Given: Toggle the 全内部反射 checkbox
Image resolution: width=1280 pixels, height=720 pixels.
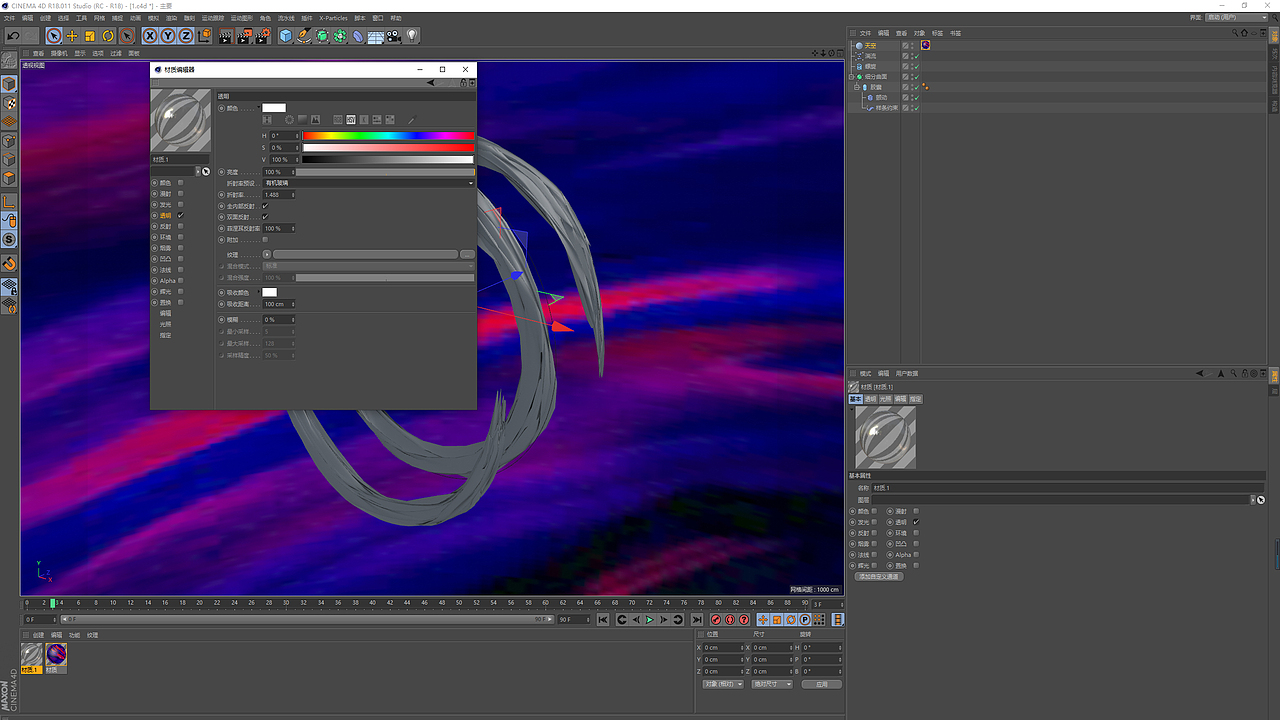Looking at the screenshot, I should pyautogui.click(x=265, y=206).
